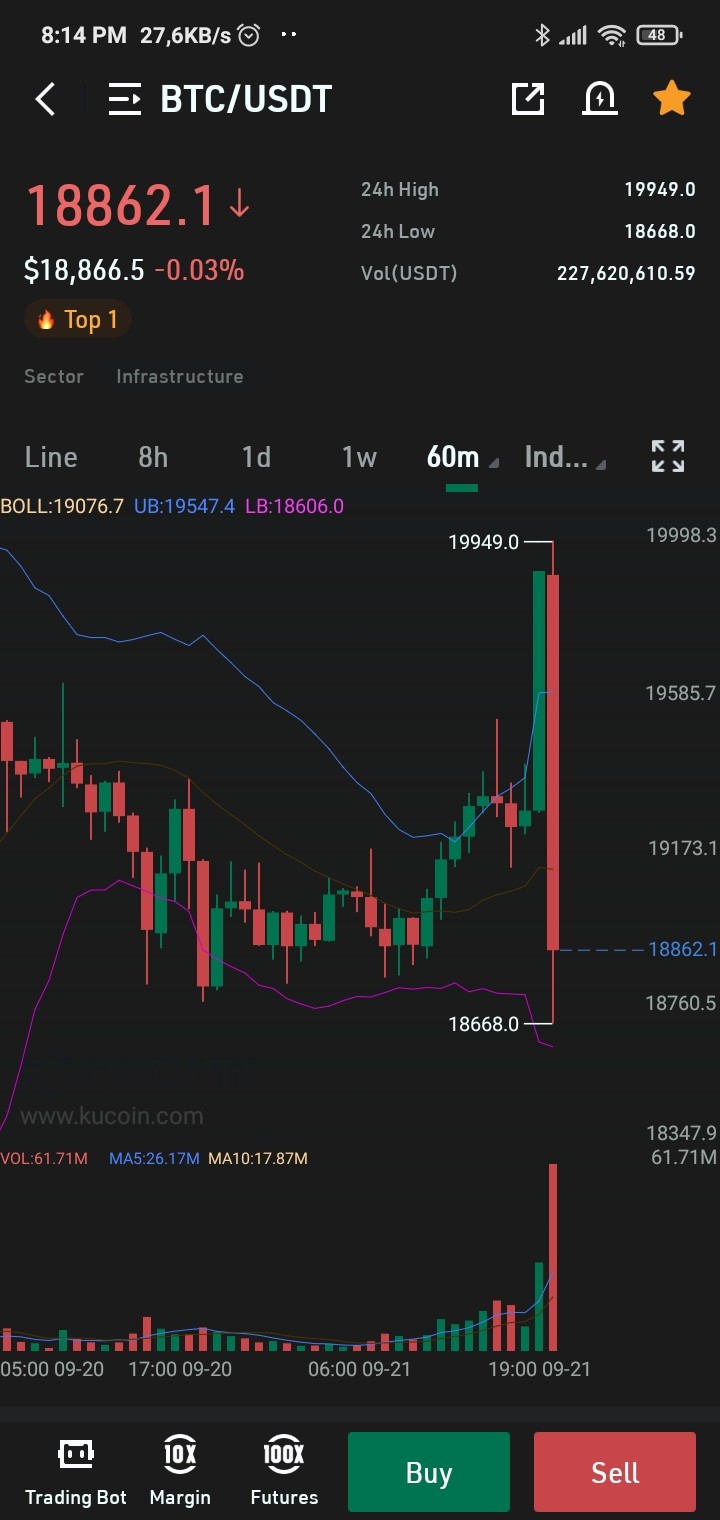Open the Infrastructure sector link

click(x=180, y=376)
